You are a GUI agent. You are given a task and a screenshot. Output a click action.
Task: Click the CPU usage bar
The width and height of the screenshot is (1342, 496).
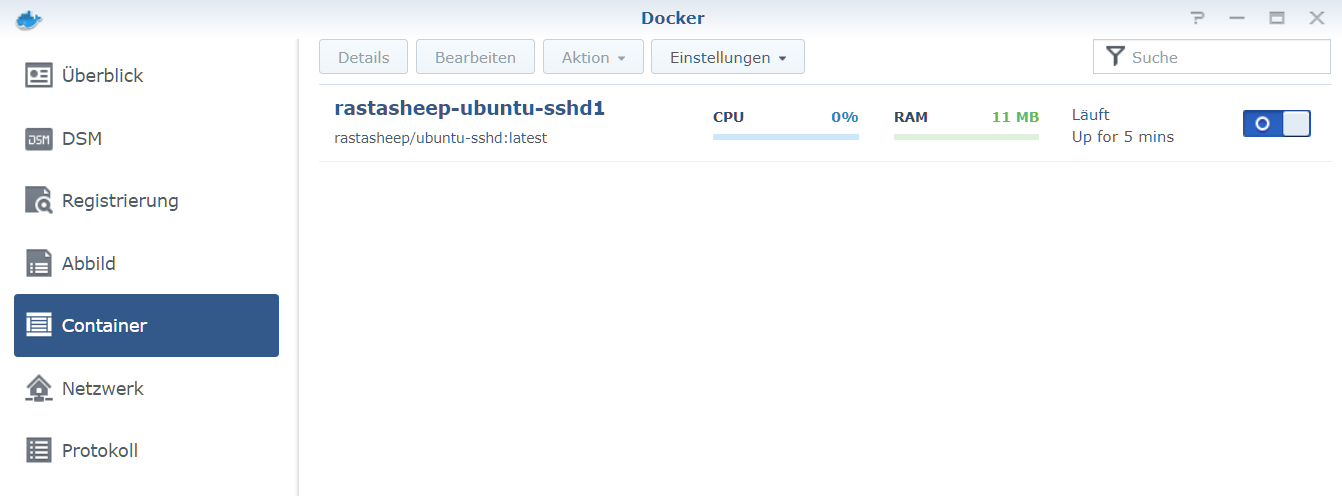tap(786, 136)
